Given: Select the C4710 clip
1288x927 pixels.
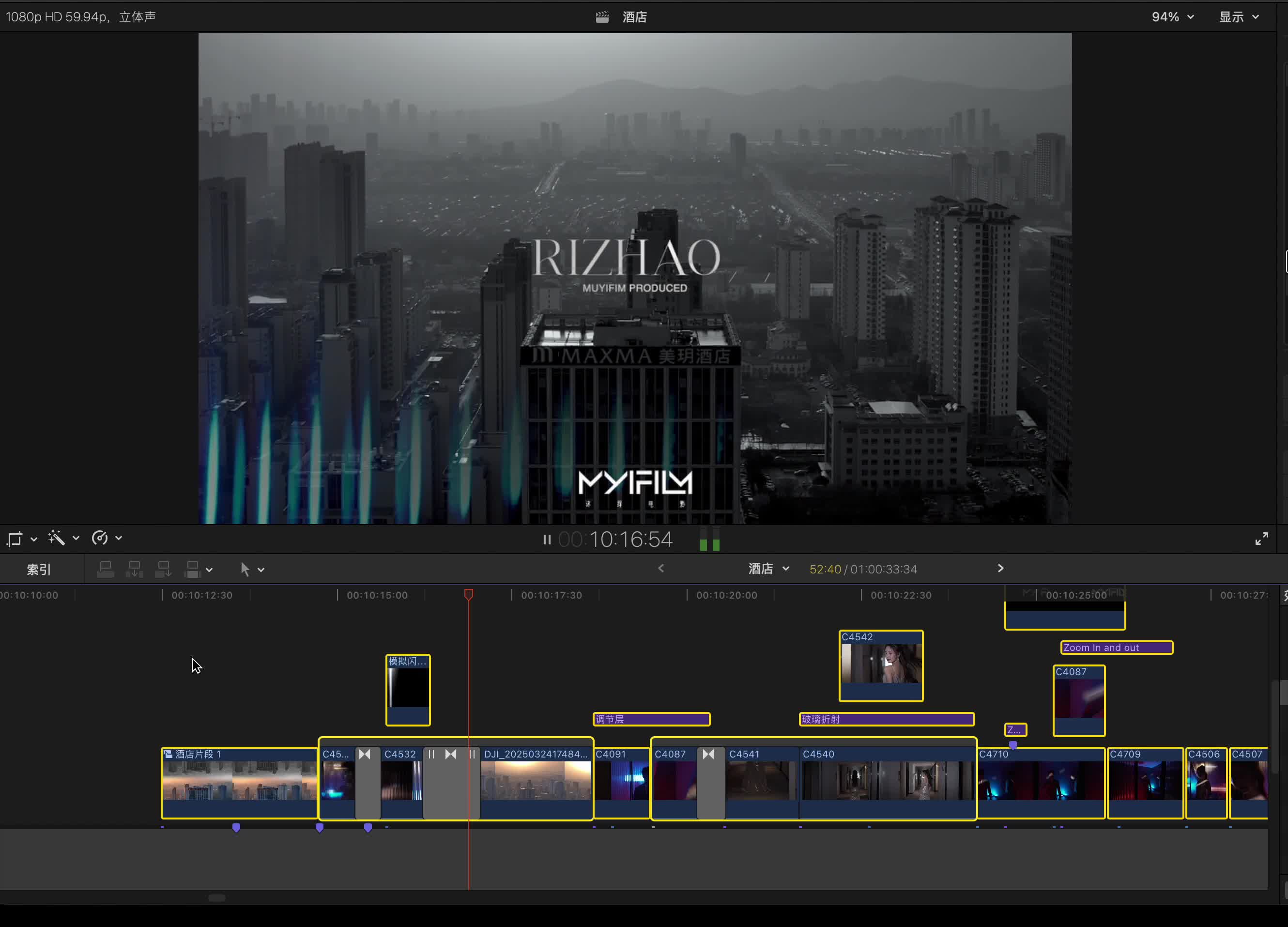Looking at the screenshot, I should [1041, 783].
